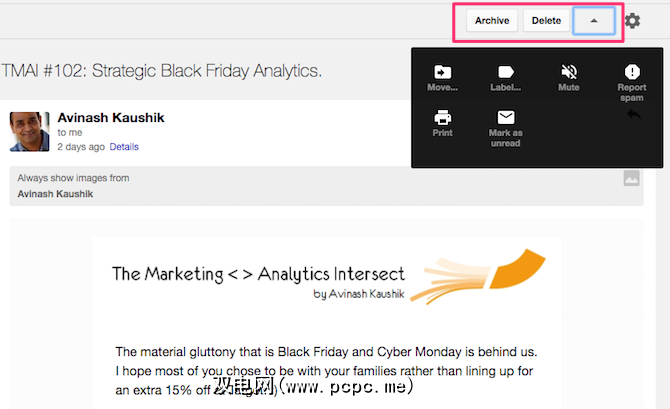The image size is (670, 409).
Task: Click the Move to folder icon
Action: coord(442,72)
